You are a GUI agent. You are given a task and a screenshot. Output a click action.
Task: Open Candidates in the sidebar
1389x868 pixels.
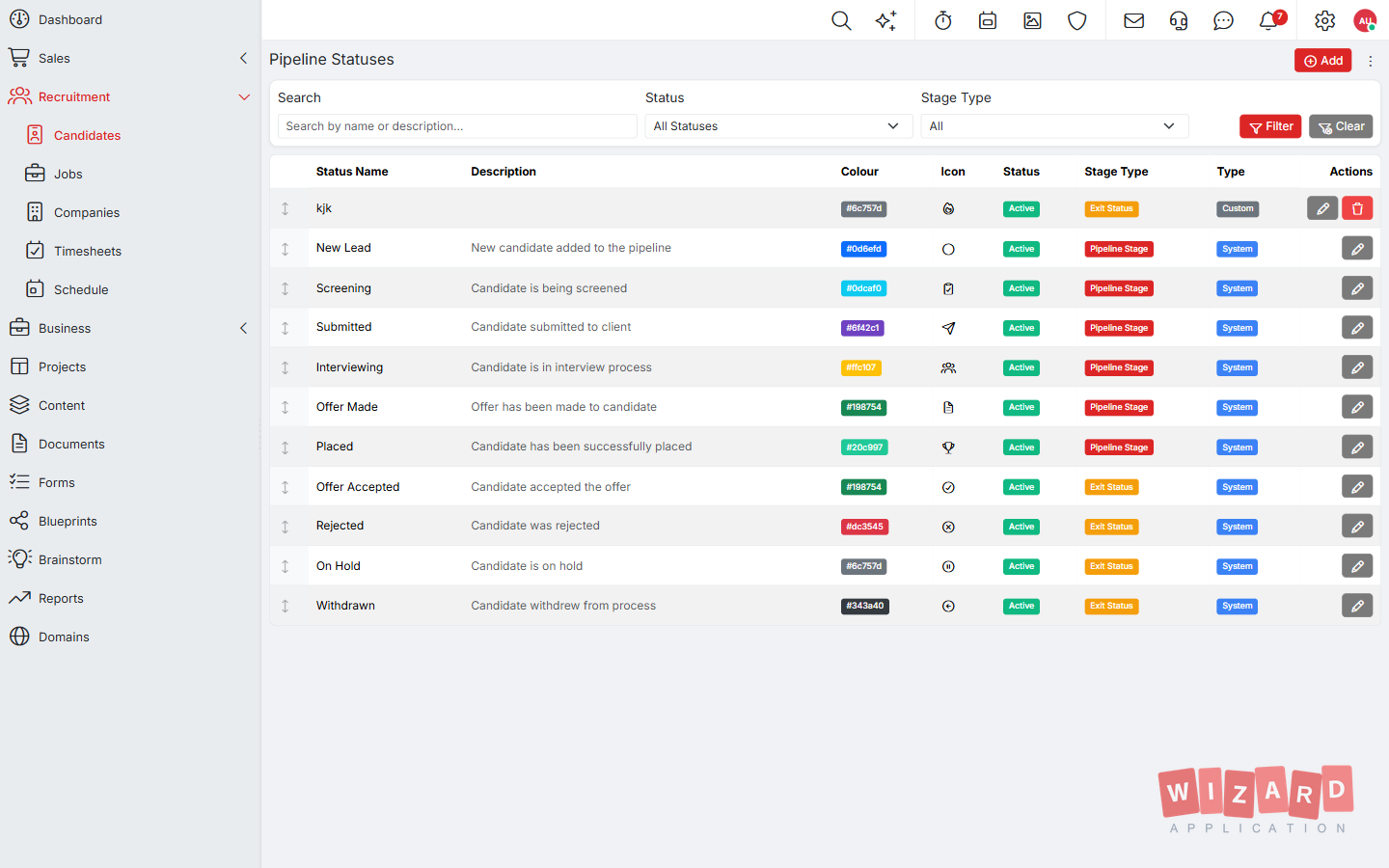click(87, 135)
